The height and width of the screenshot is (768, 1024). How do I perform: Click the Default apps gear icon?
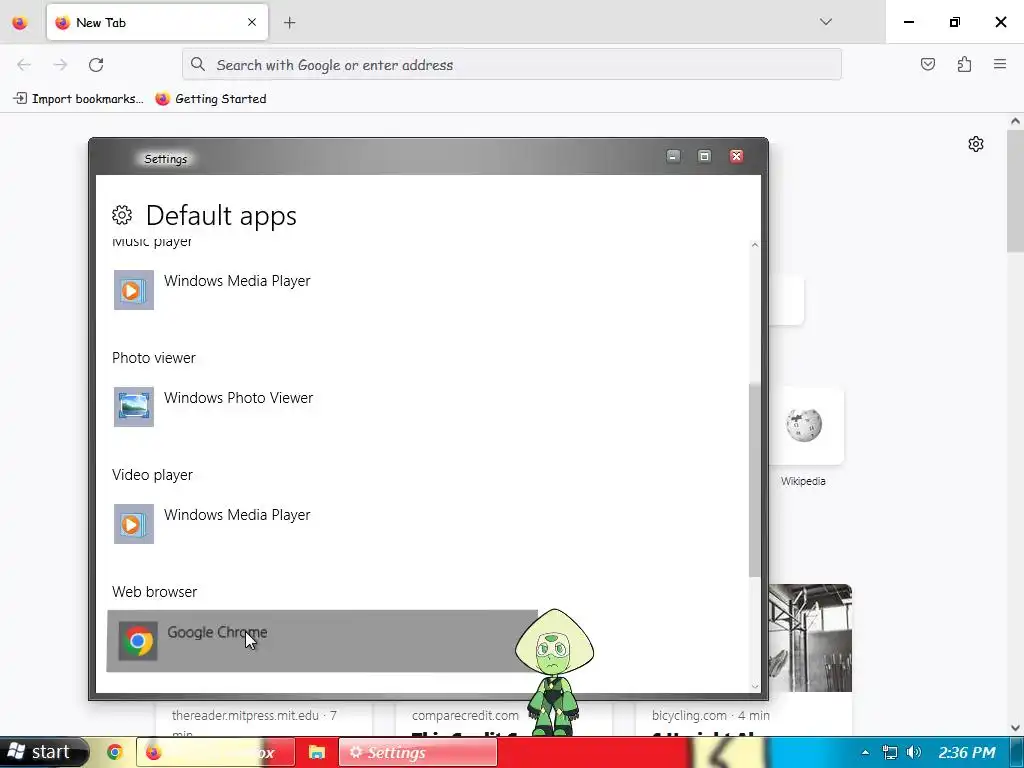coord(122,215)
